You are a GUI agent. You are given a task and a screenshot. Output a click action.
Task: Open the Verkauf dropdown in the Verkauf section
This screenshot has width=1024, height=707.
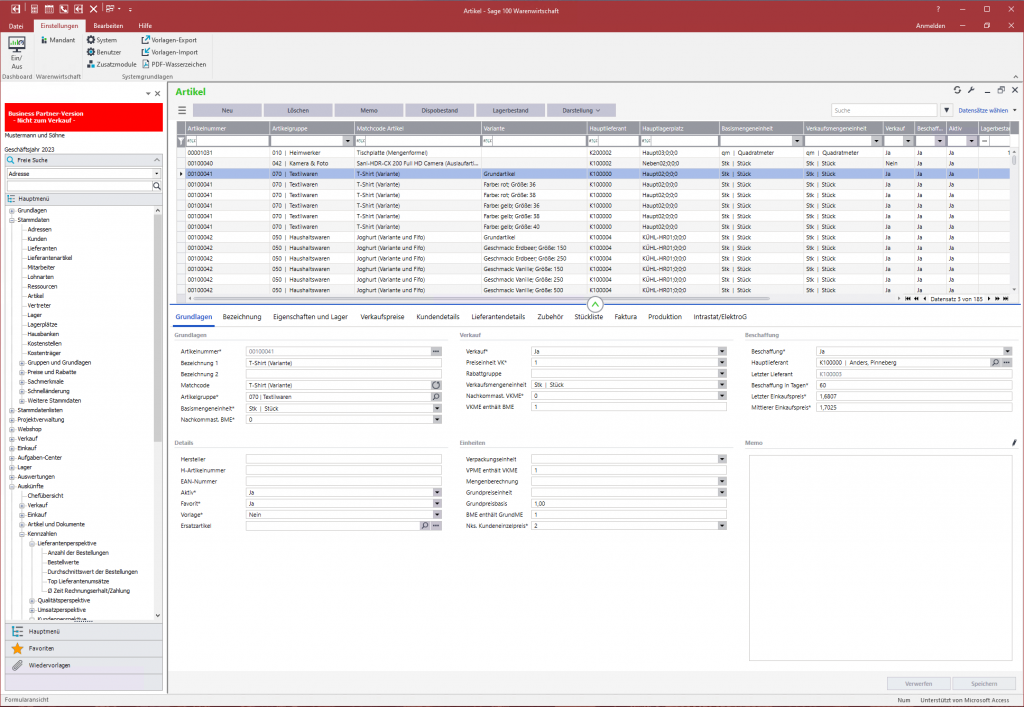pyautogui.click(x=721, y=352)
